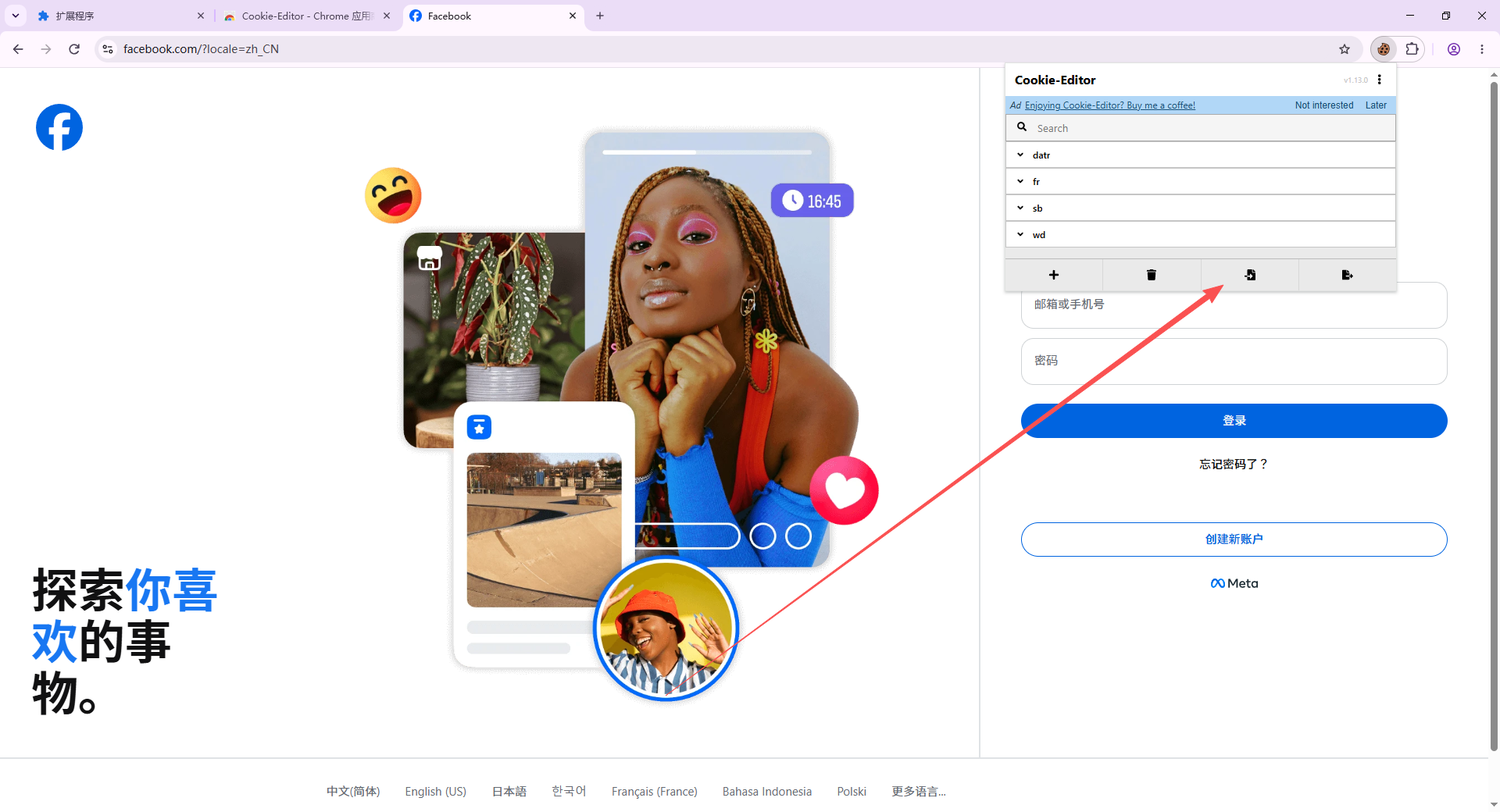Screen dimensions: 1500x812
Task: Reload the Facebook page
Action: coord(74,49)
